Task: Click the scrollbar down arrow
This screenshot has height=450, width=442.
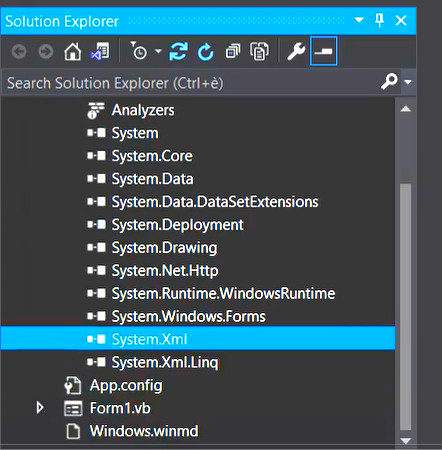Action: point(405,441)
